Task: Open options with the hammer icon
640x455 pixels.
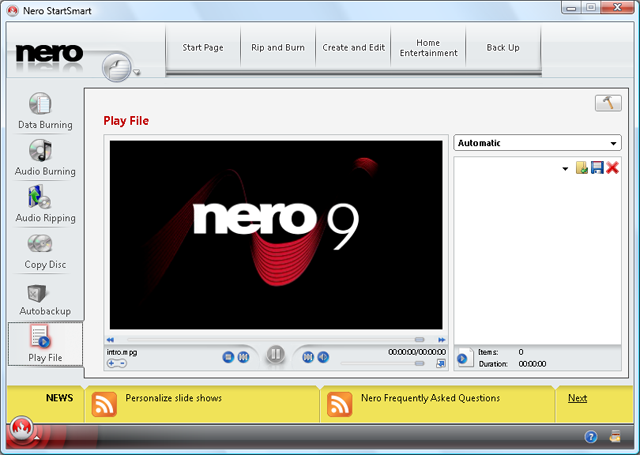Action: pyautogui.click(x=607, y=104)
